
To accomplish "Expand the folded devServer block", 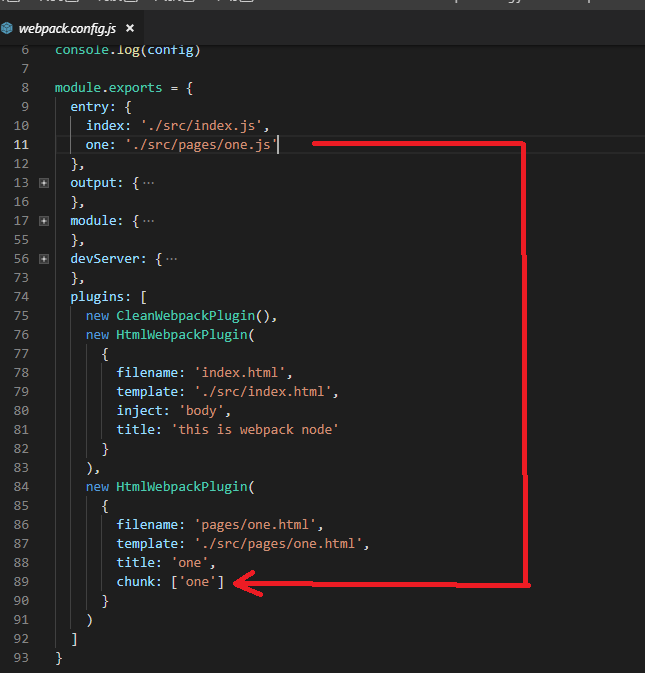I will tap(44, 259).
